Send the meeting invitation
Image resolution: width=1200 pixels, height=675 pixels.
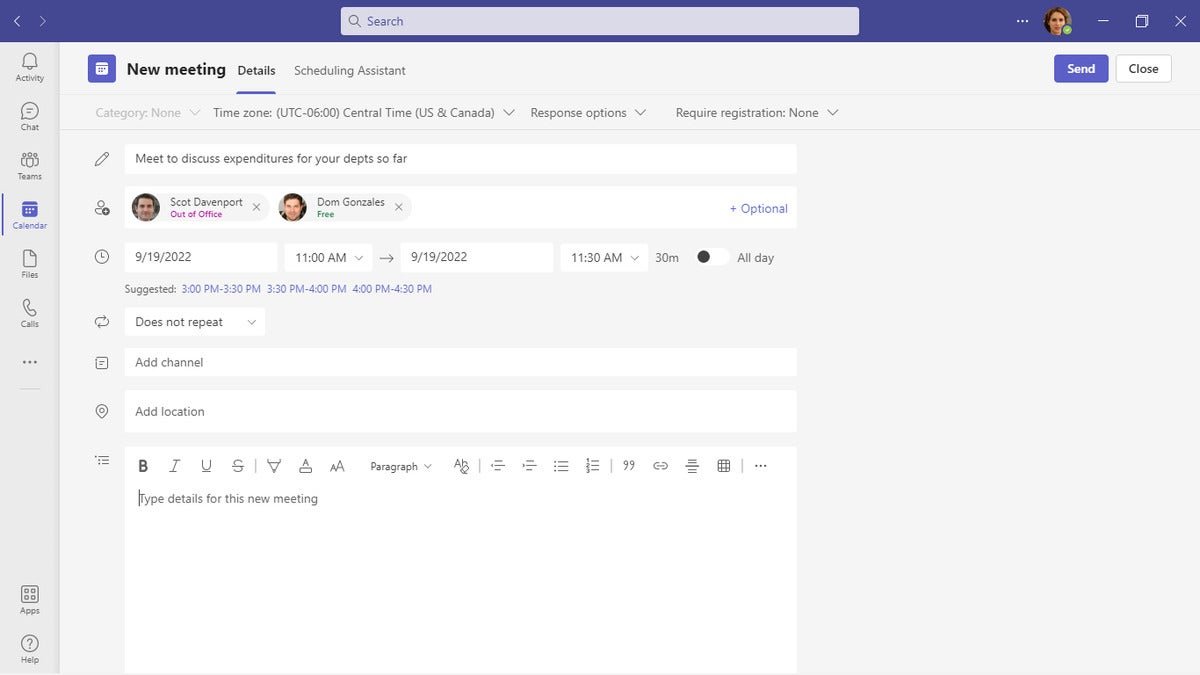[1081, 69]
